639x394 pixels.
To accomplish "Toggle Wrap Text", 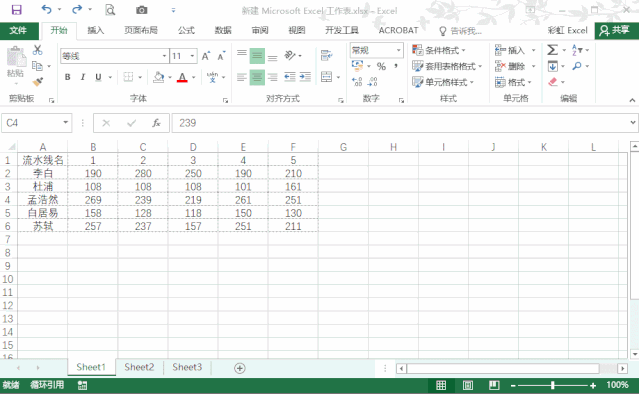I will [326, 55].
